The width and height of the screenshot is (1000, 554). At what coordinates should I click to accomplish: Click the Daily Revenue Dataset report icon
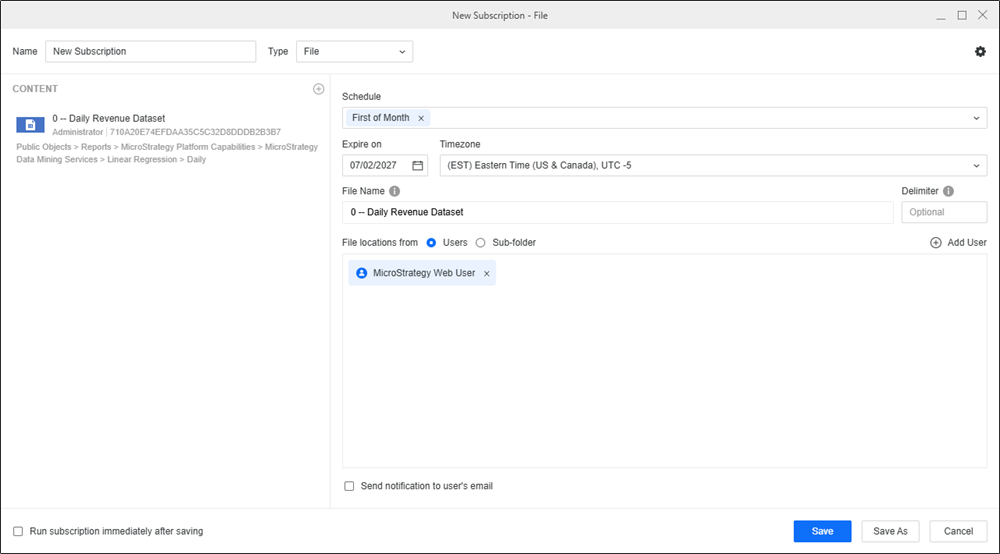pos(30,125)
